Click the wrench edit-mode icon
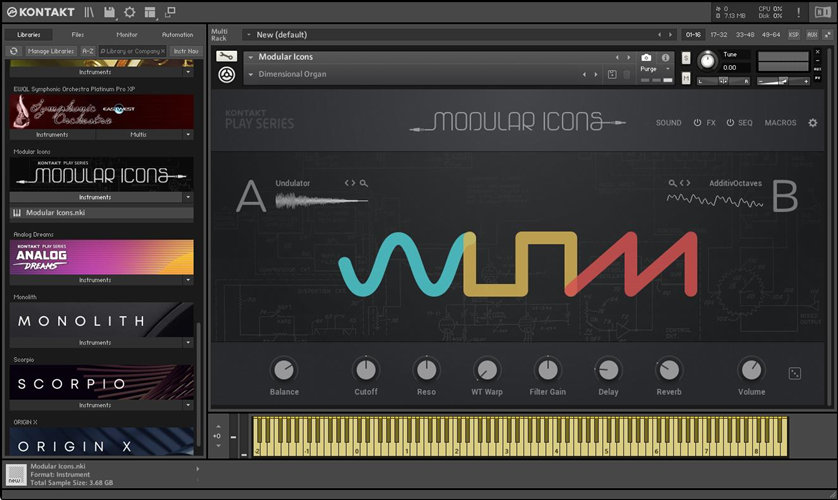The image size is (838, 500). (227, 56)
